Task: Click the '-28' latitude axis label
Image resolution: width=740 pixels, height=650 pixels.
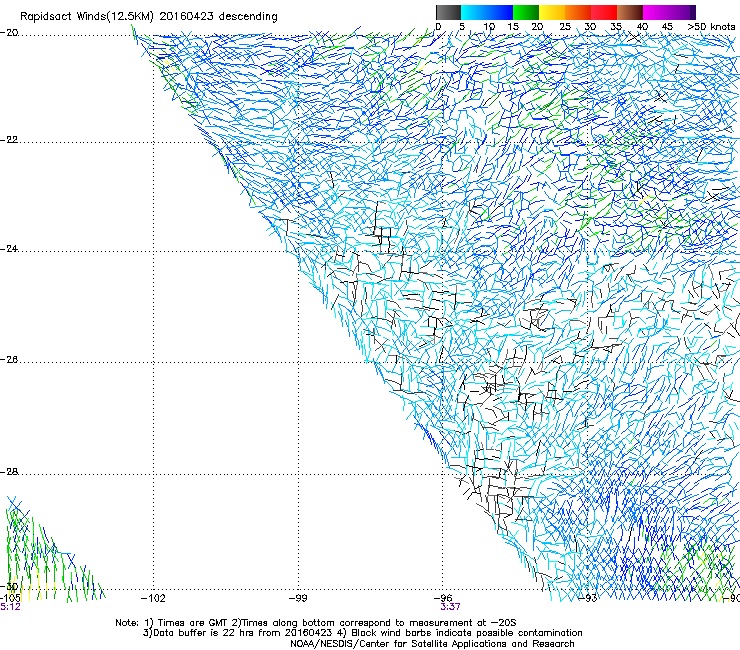Action: 9,472
